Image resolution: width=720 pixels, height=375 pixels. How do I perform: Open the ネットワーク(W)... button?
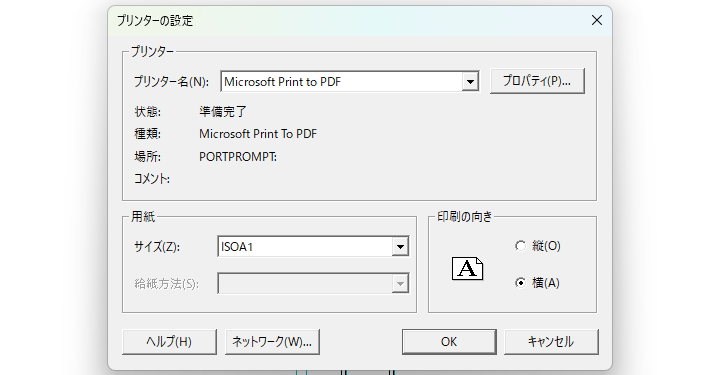[x=272, y=342]
